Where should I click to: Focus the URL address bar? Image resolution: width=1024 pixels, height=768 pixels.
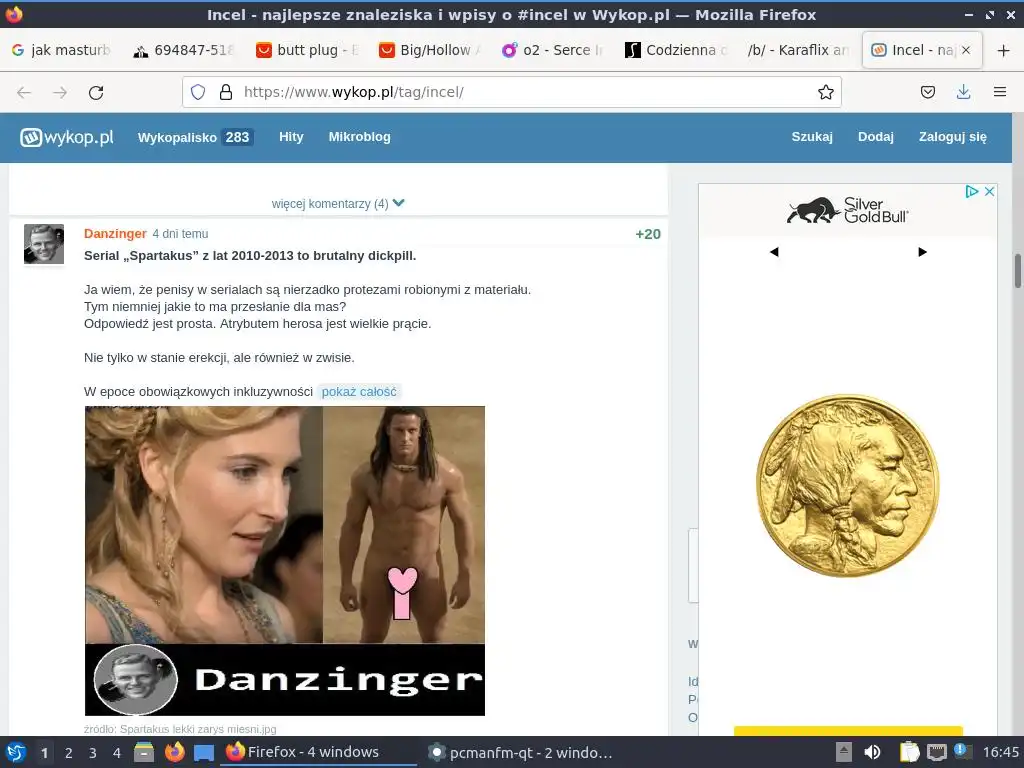pos(511,92)
